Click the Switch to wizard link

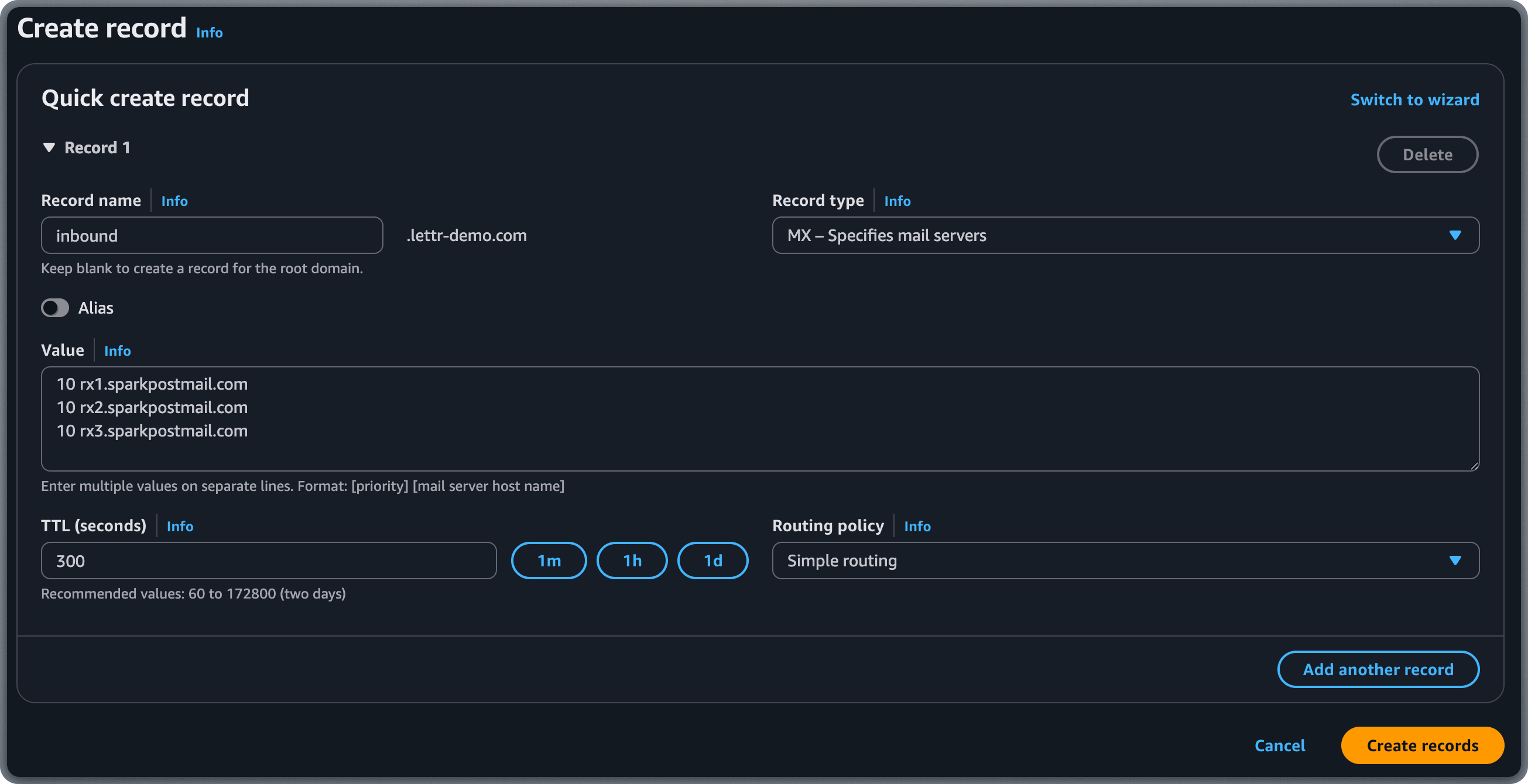[x=1414, y=99]
